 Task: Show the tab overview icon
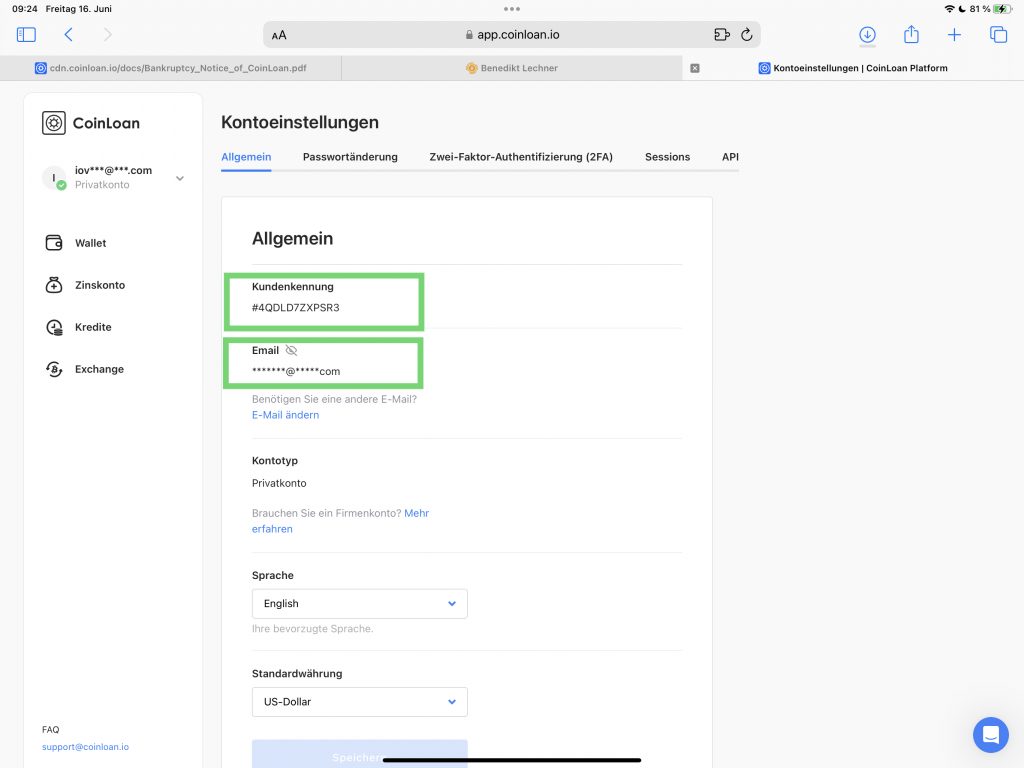(999, 35)
